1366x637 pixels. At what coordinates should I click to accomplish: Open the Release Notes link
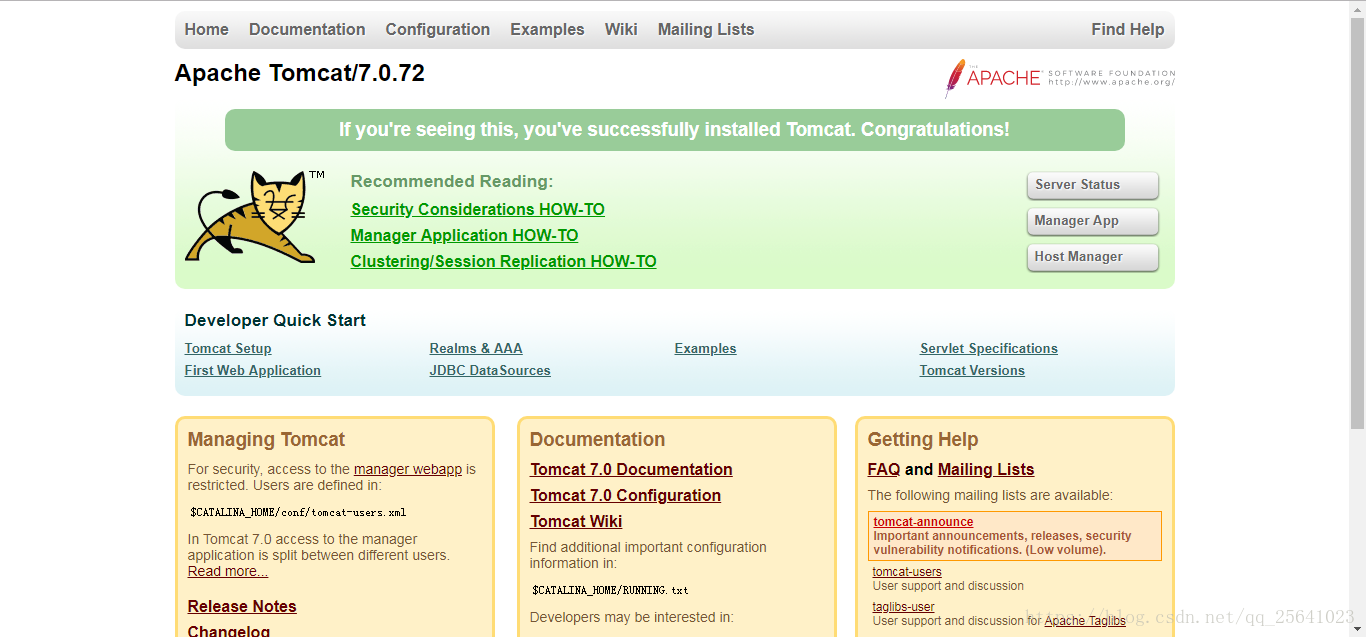click(x=242, y=606)
